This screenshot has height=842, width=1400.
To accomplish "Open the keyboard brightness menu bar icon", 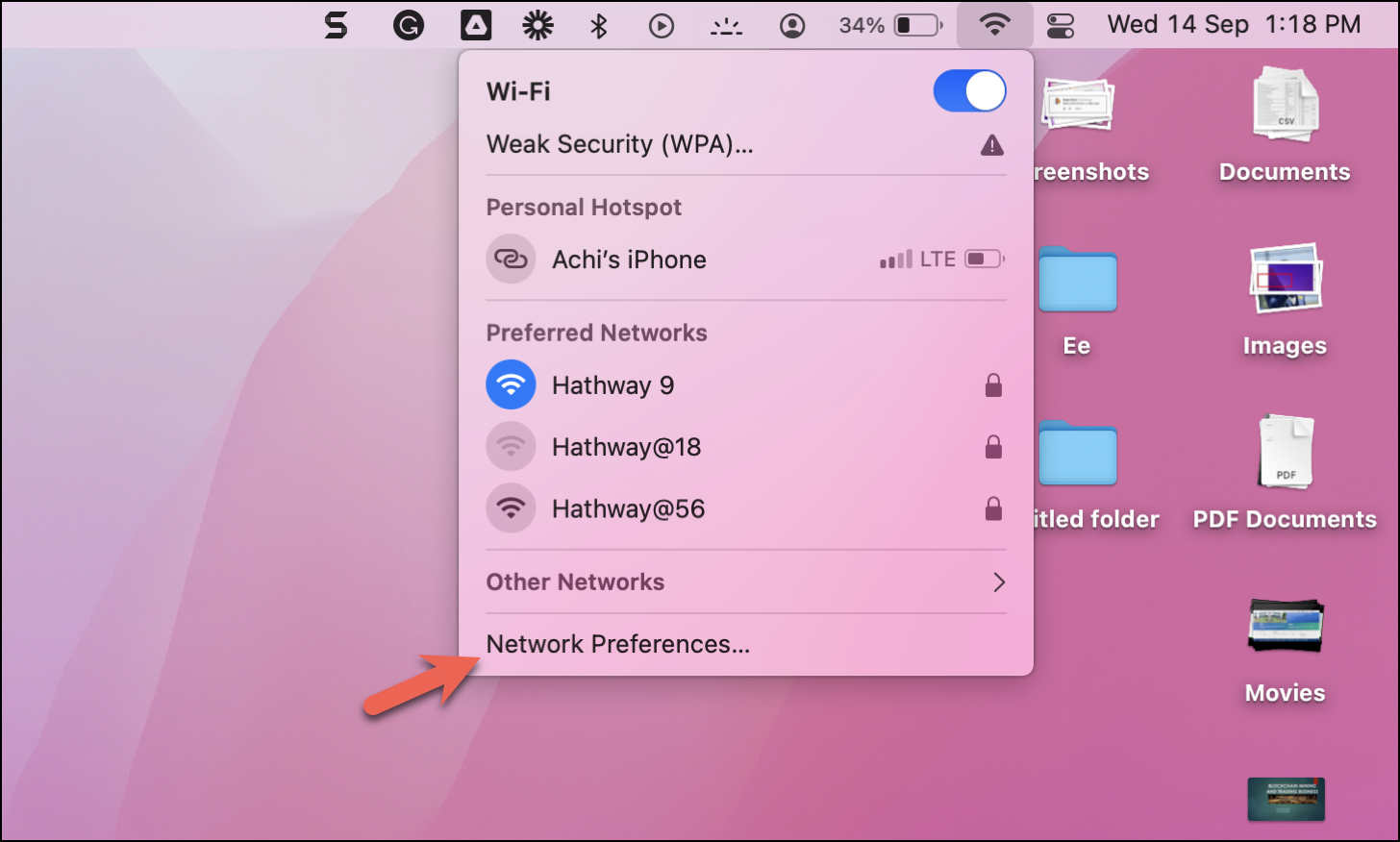I will coord(726,26).
